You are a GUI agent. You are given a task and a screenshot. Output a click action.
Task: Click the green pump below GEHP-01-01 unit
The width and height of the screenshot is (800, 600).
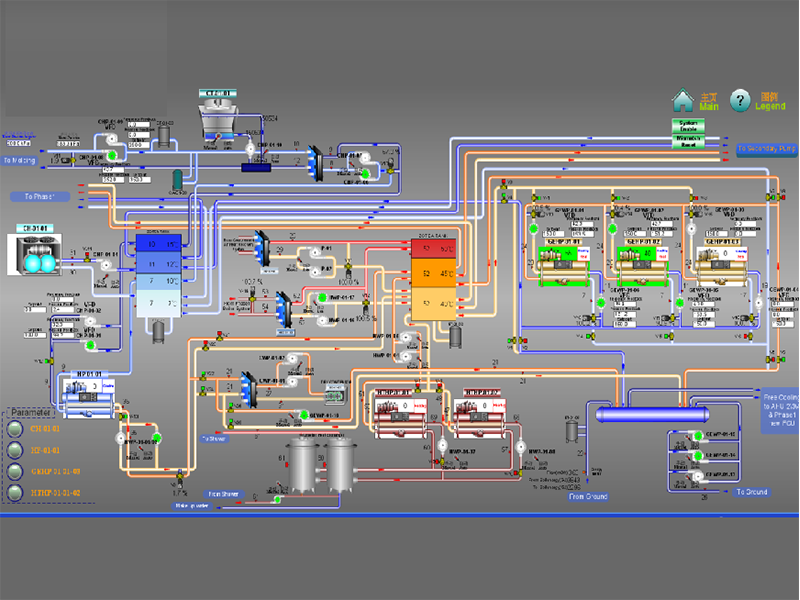coord(601,303)
